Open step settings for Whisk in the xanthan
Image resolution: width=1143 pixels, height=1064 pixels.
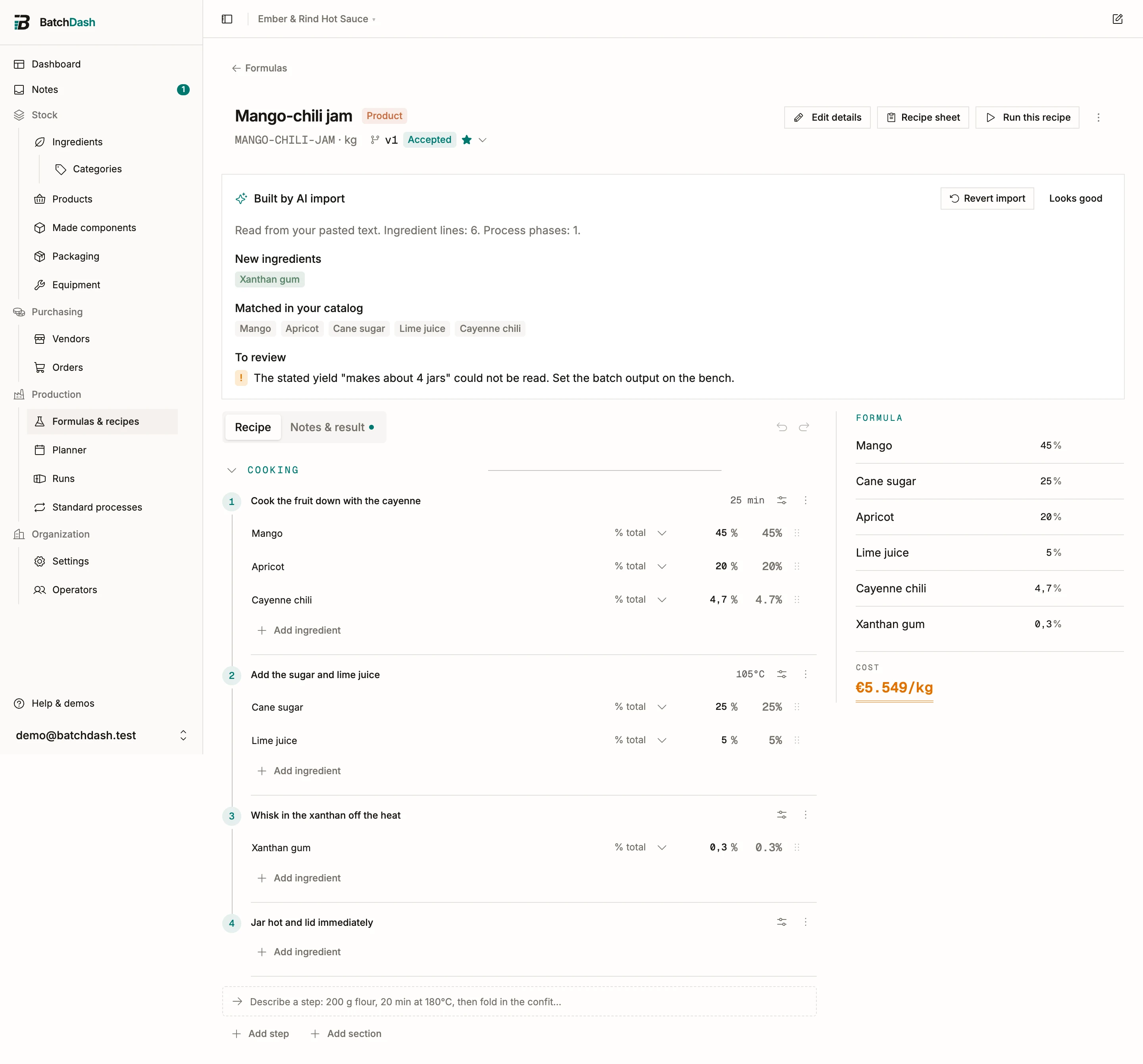pyautogui.click(x=782, y=814)
